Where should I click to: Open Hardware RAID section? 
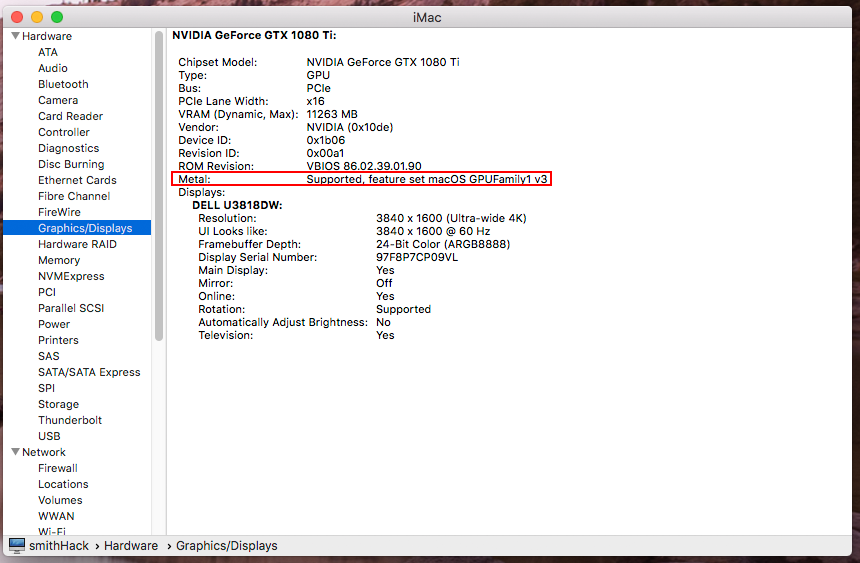point(77,244)
